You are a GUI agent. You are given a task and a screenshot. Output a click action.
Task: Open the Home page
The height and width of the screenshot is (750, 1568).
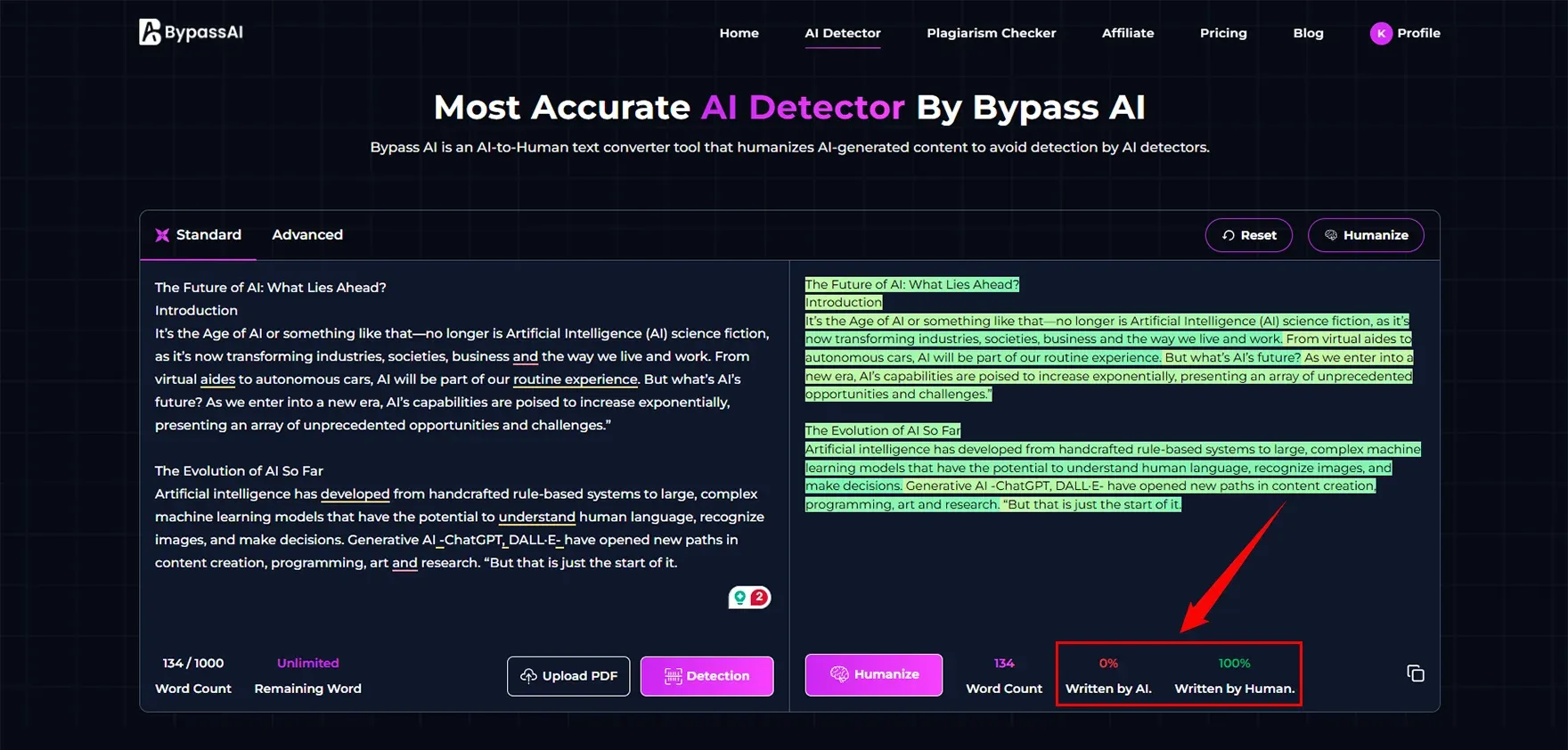739,33
